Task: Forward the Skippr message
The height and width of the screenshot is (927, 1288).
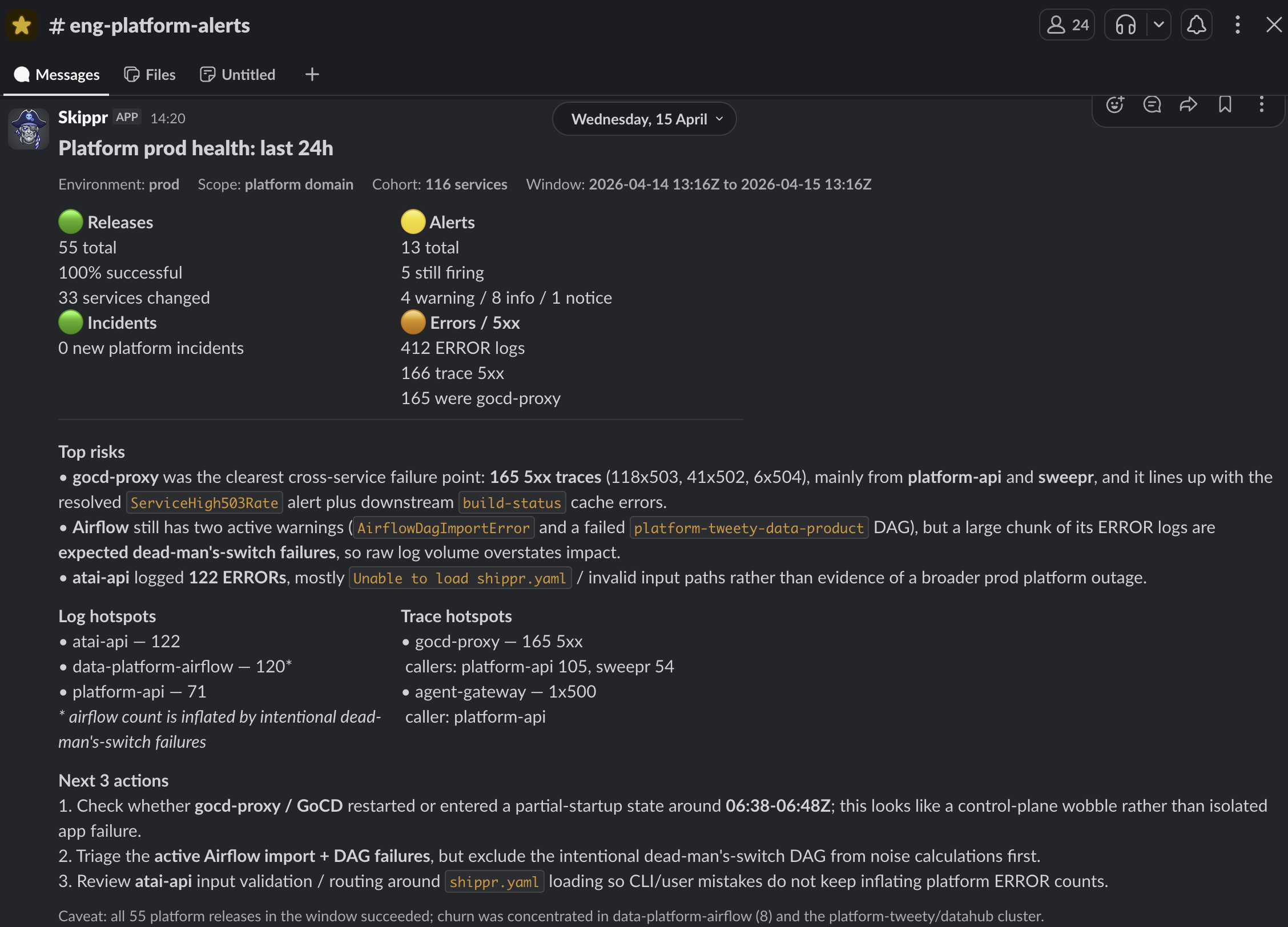Action: pos(1188,104)
